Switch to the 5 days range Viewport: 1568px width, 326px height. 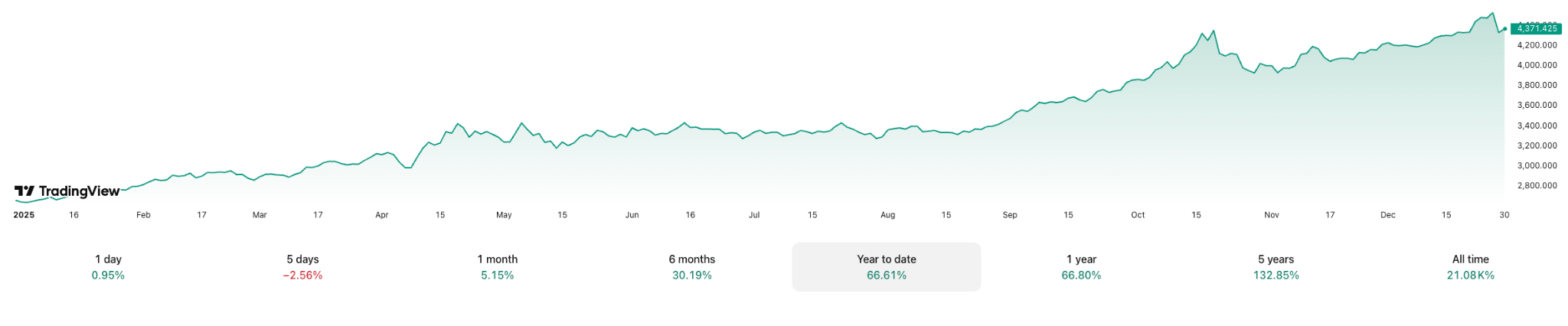[302, 267]
